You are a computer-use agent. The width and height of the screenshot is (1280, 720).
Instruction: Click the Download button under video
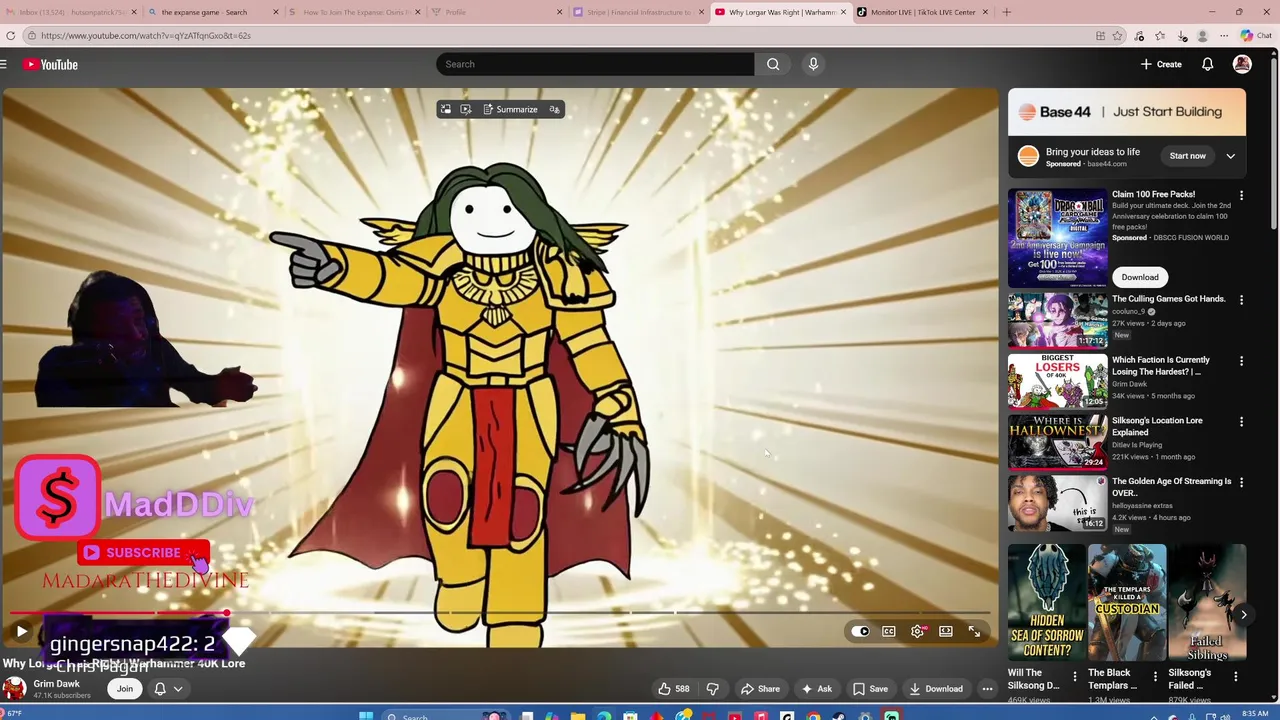point(935,688)
